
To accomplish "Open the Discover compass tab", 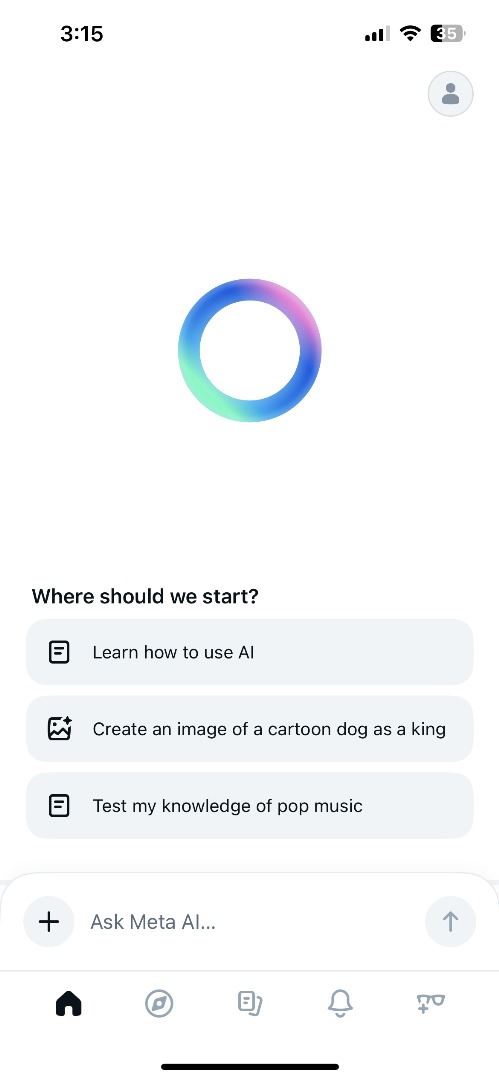I will pos(159,1004).
